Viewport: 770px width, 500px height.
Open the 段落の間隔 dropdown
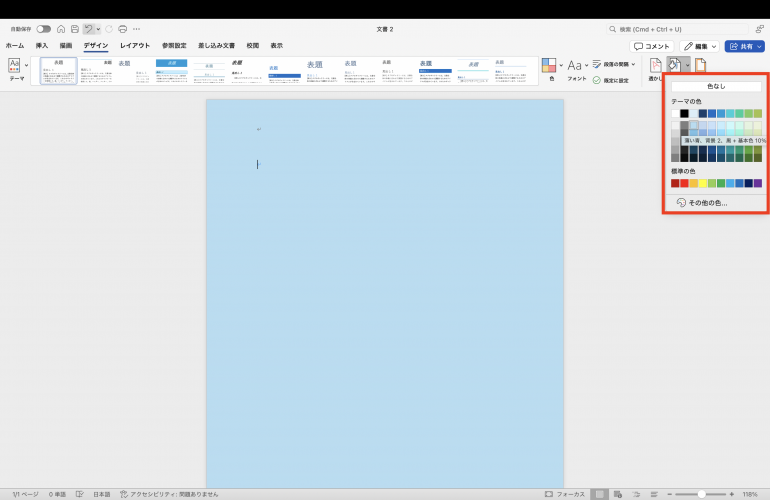coord(614,64)
